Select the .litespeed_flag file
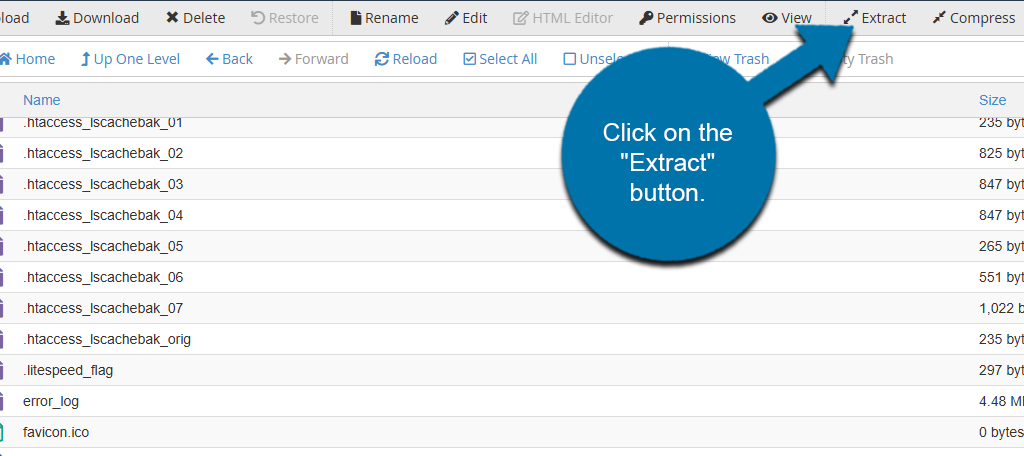Viewport: 1024px width, 456px height. click(x=68, y=370)
